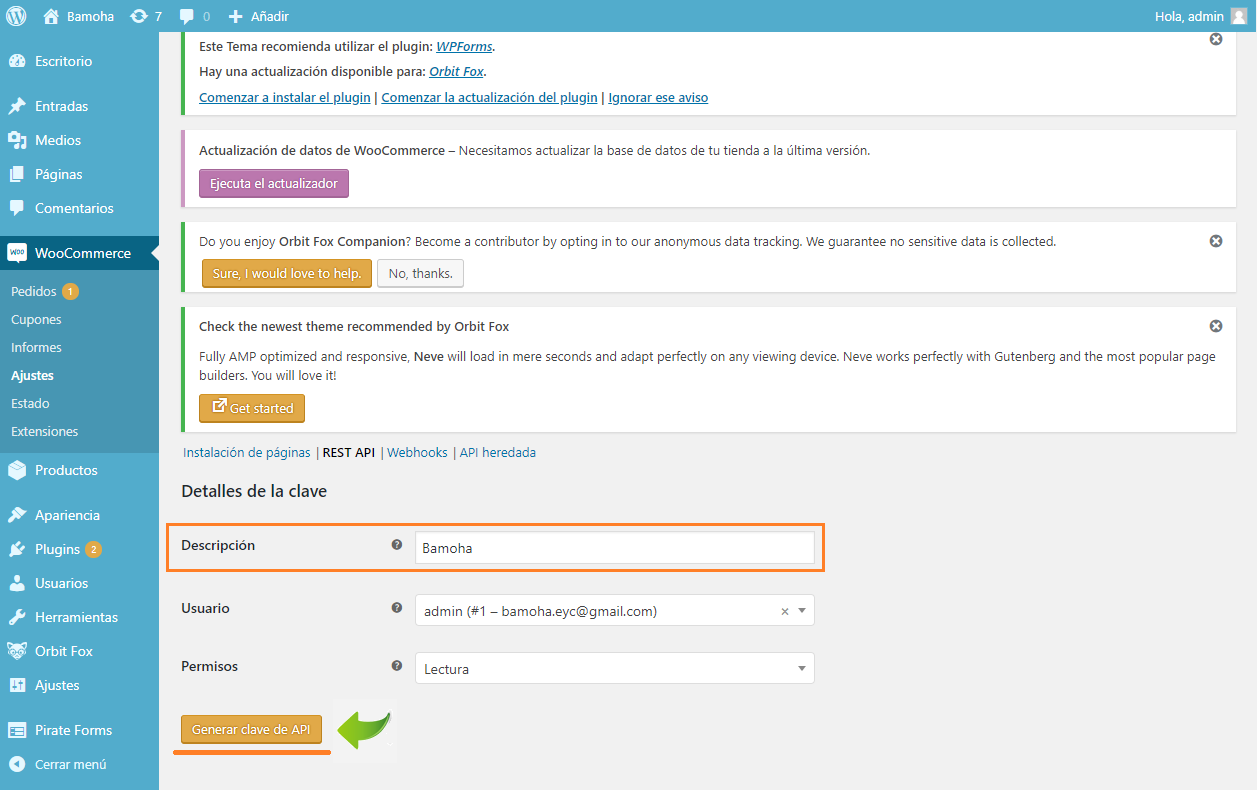Click the No, thanks. button
The width and height of the screenshot is (1257, 790).
[x=420, y=274]
